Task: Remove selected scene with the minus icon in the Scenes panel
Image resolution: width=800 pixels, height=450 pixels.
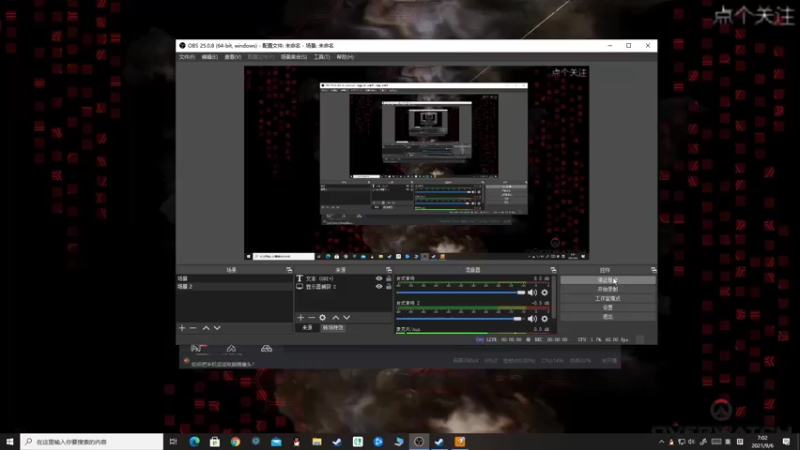Action: [193, 328]
